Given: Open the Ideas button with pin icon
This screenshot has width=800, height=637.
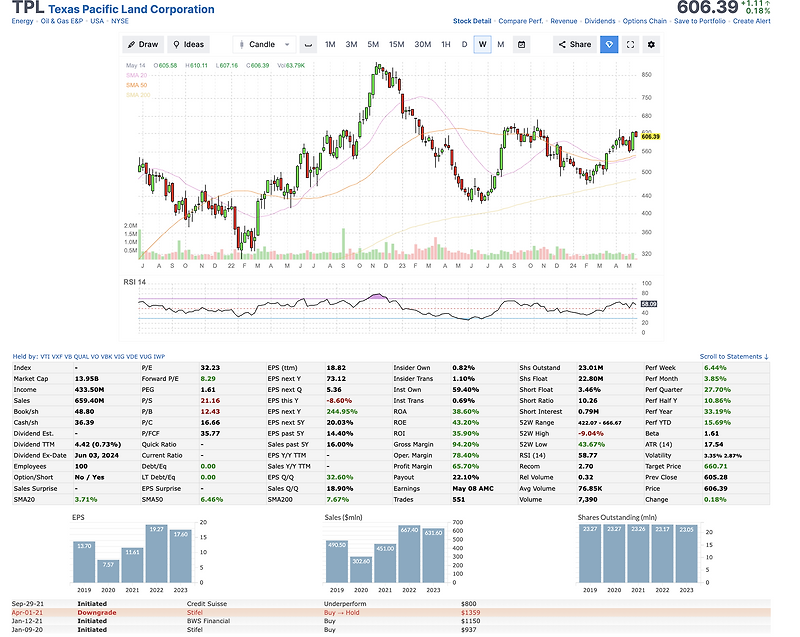Looking at the screenshot, I should [x=188, y=44].
